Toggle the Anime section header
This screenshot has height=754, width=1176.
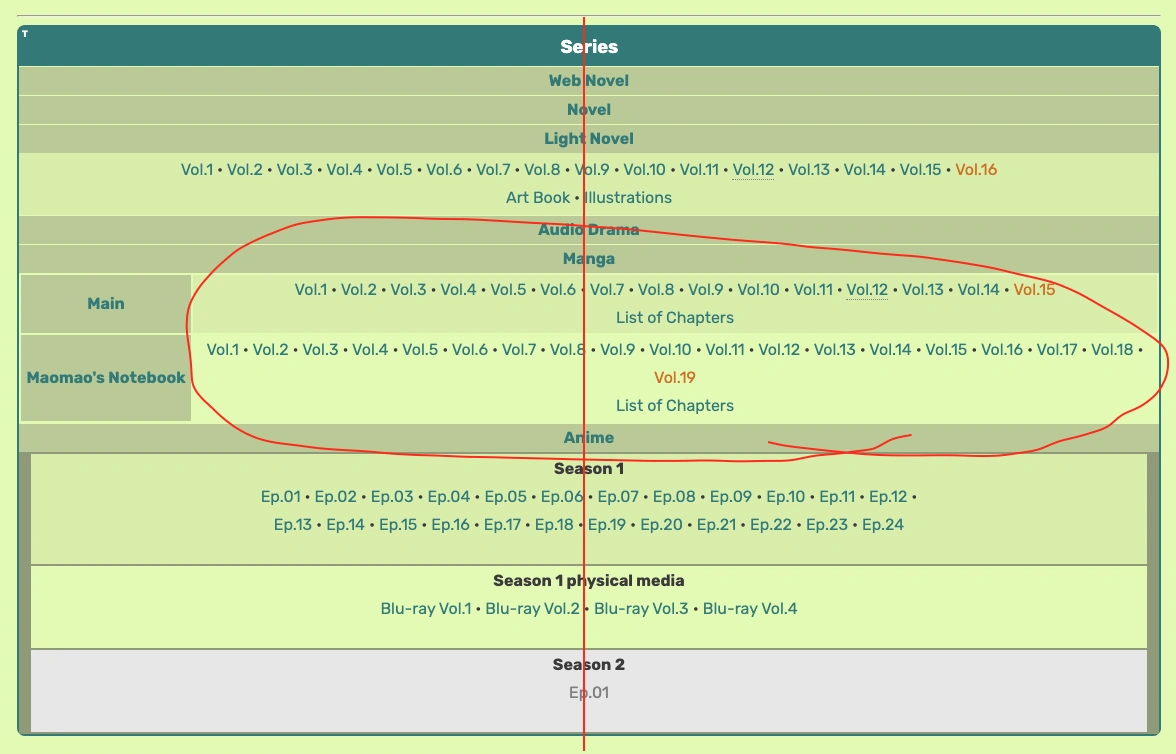click(x=589, y=437)
